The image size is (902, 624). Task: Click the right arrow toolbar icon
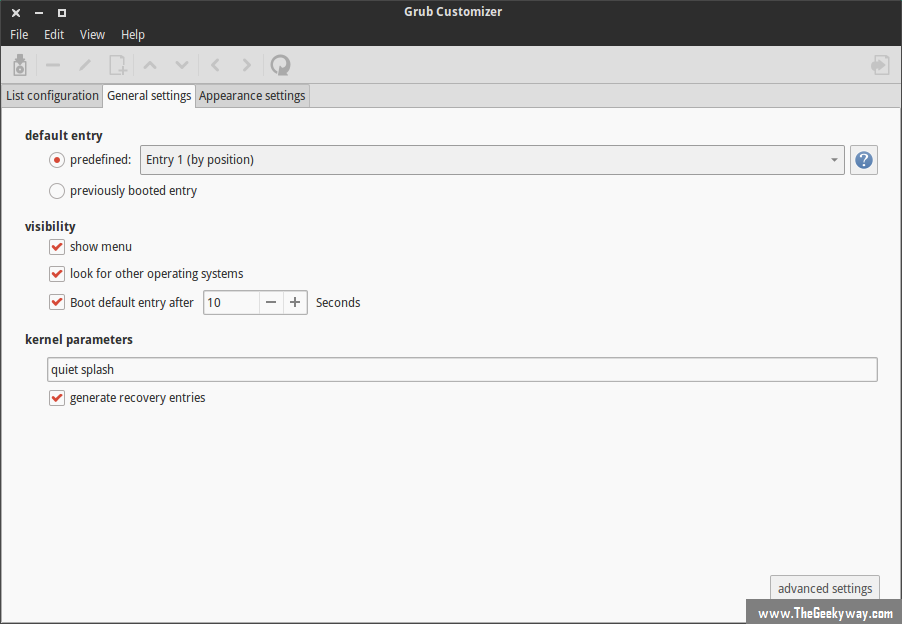pos(246,65)
